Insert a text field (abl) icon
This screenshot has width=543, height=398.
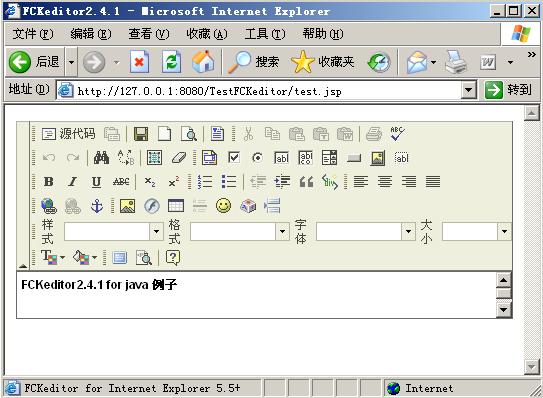[x=281, y=158]
